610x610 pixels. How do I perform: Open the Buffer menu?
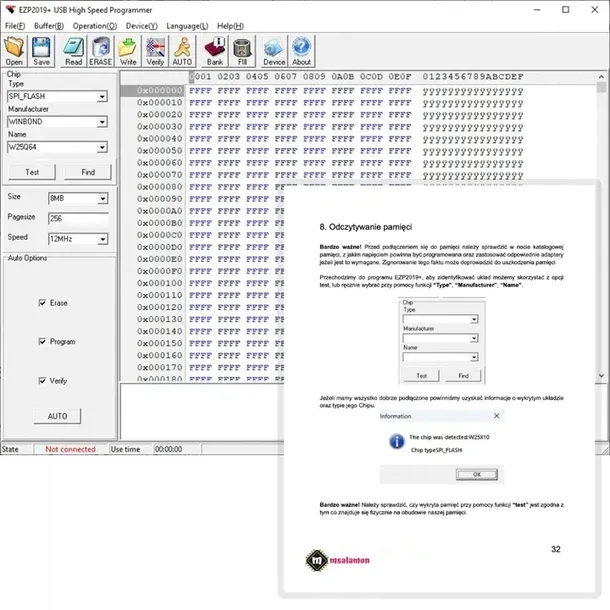click(x=49, y=25)
